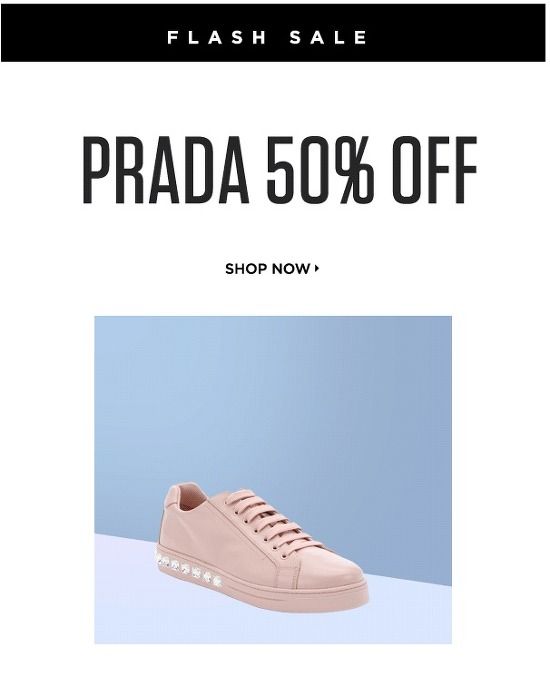Viewport: 550px width, 676px height.
Task: Open the pink sneaker product image
Action: point(273,480)
